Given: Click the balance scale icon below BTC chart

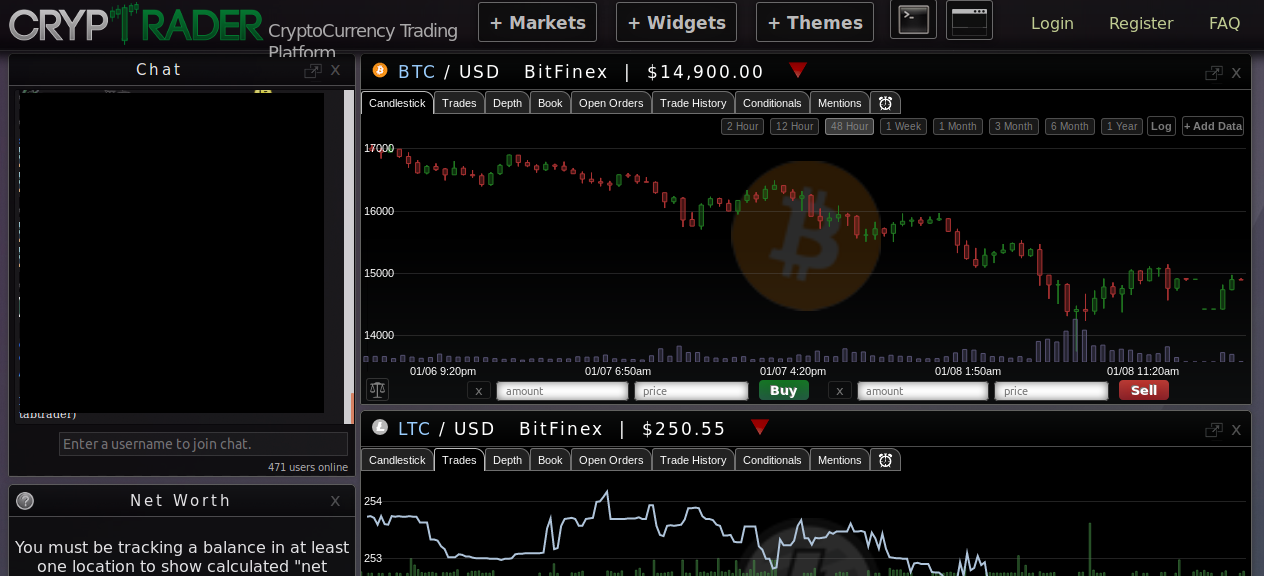Looking at the screenshot, I should (377, 390).
